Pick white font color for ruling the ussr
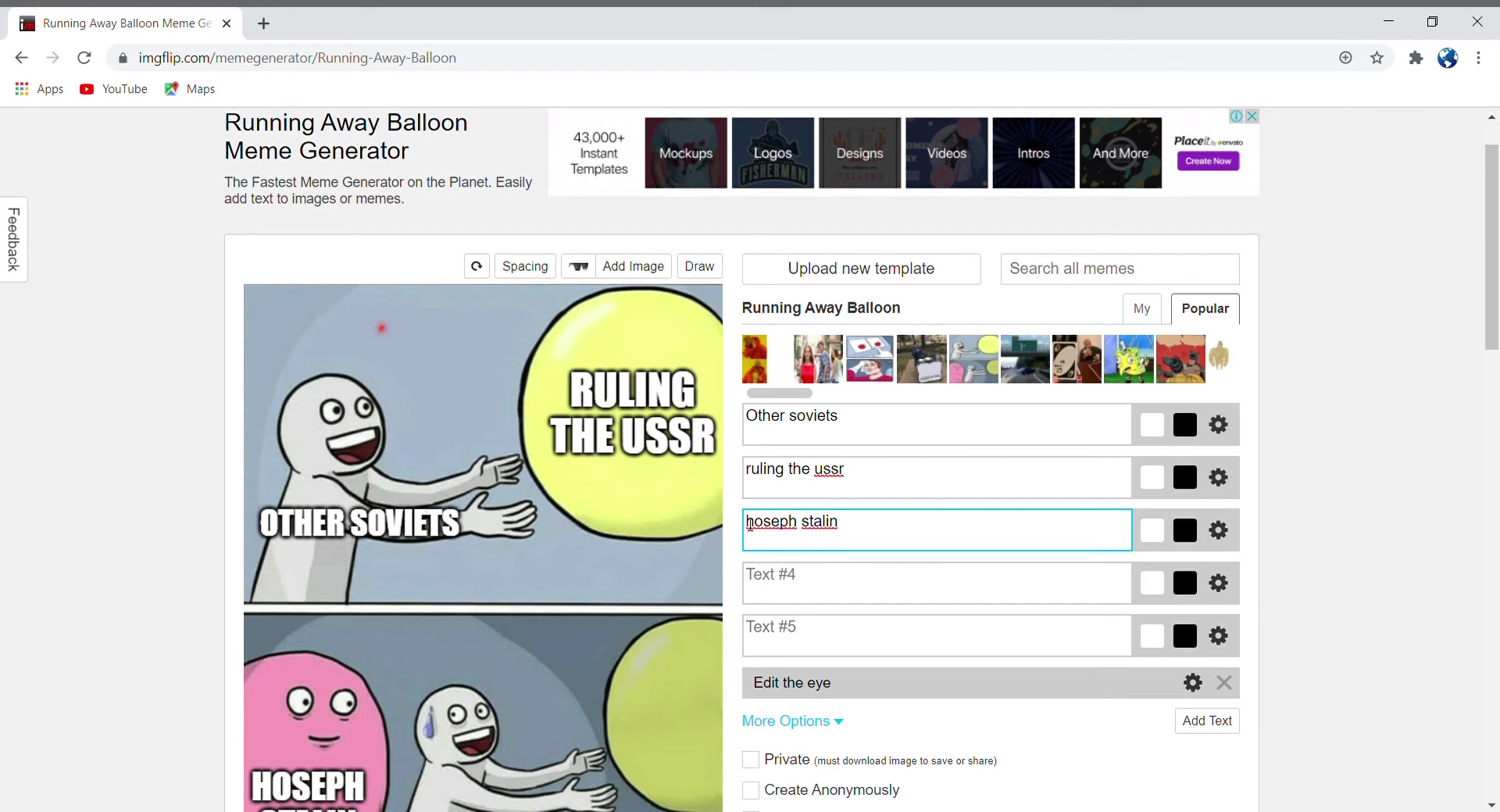1500x812 pixels. pyautogui.click(x=1152, y=477)
